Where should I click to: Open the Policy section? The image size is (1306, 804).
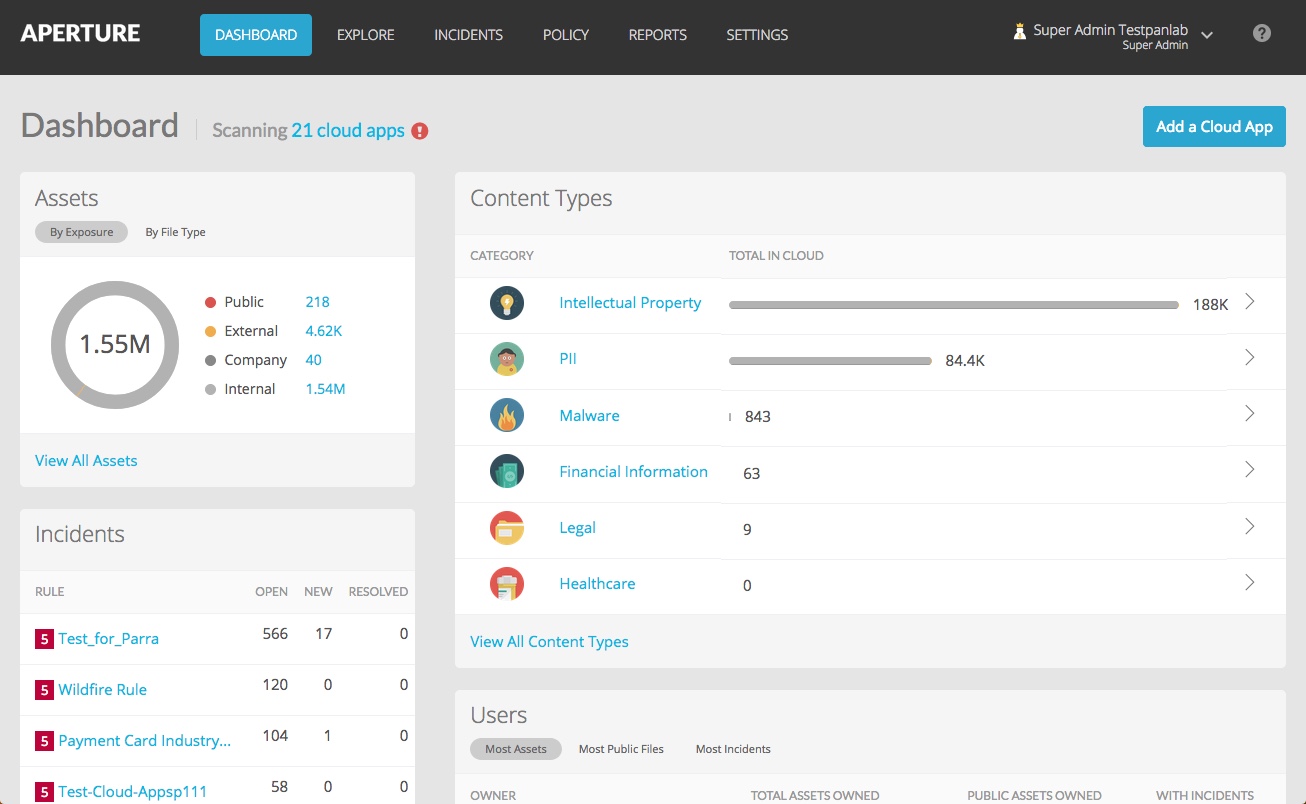[x=565, y=35]
